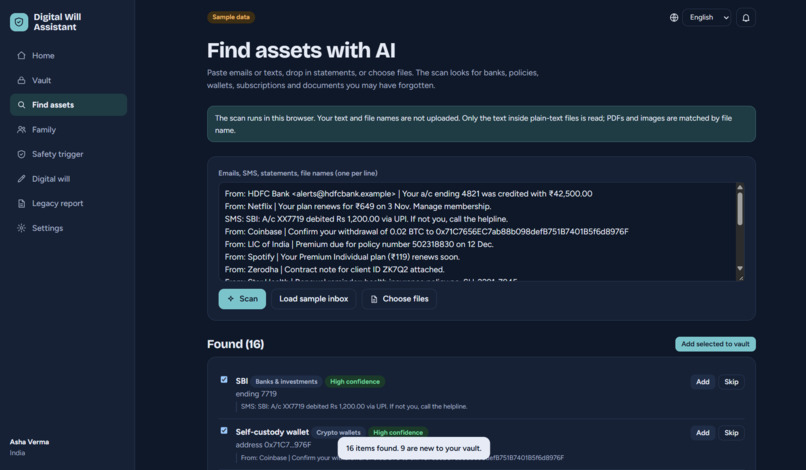Skip the SBI item
Image resolution: width=806 pixels, height=470 pixels.
731,382
